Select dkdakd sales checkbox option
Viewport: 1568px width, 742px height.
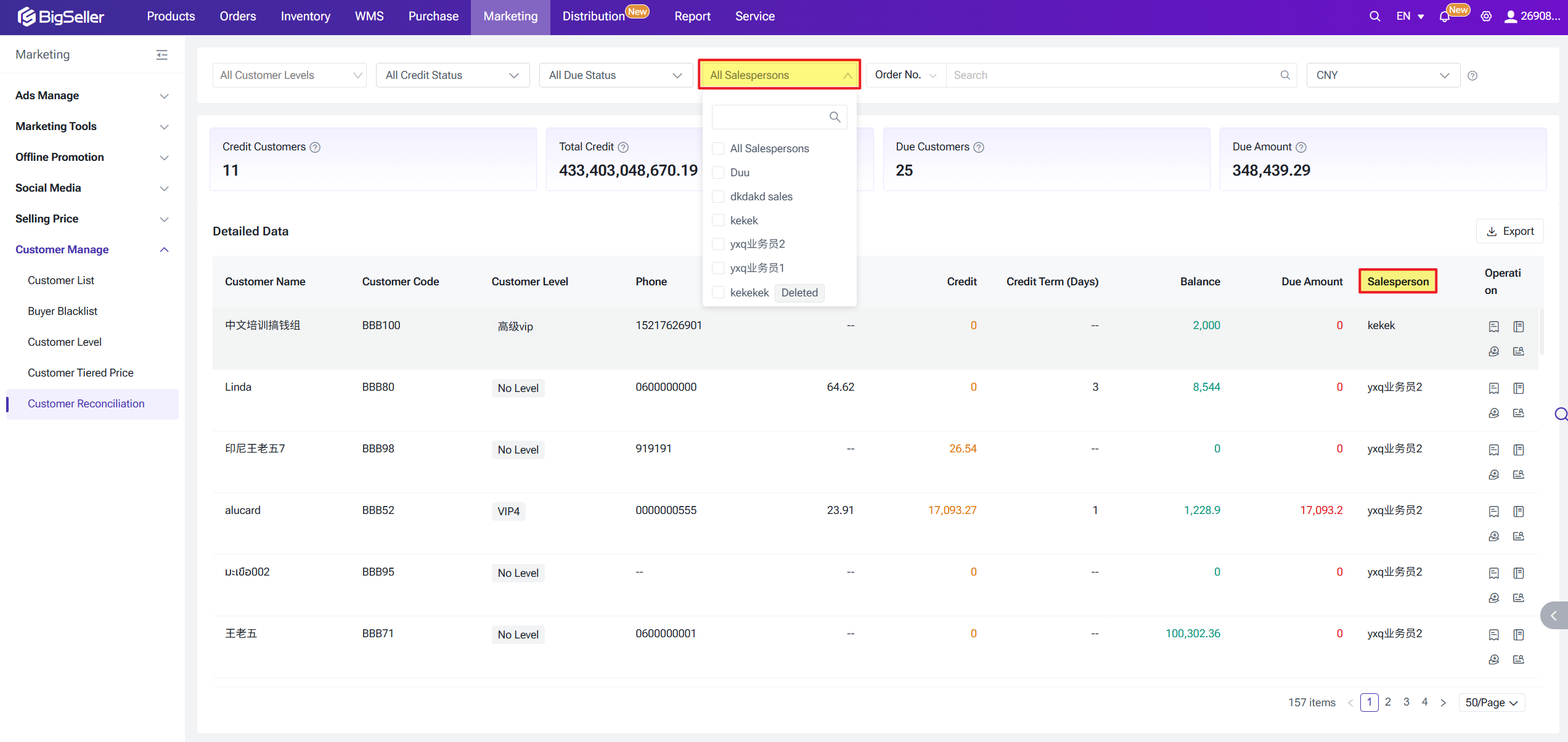tap(718, 197)
